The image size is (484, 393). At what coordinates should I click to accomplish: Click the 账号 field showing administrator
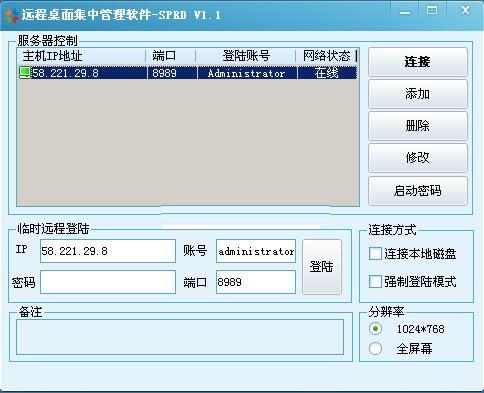point(256,251)
